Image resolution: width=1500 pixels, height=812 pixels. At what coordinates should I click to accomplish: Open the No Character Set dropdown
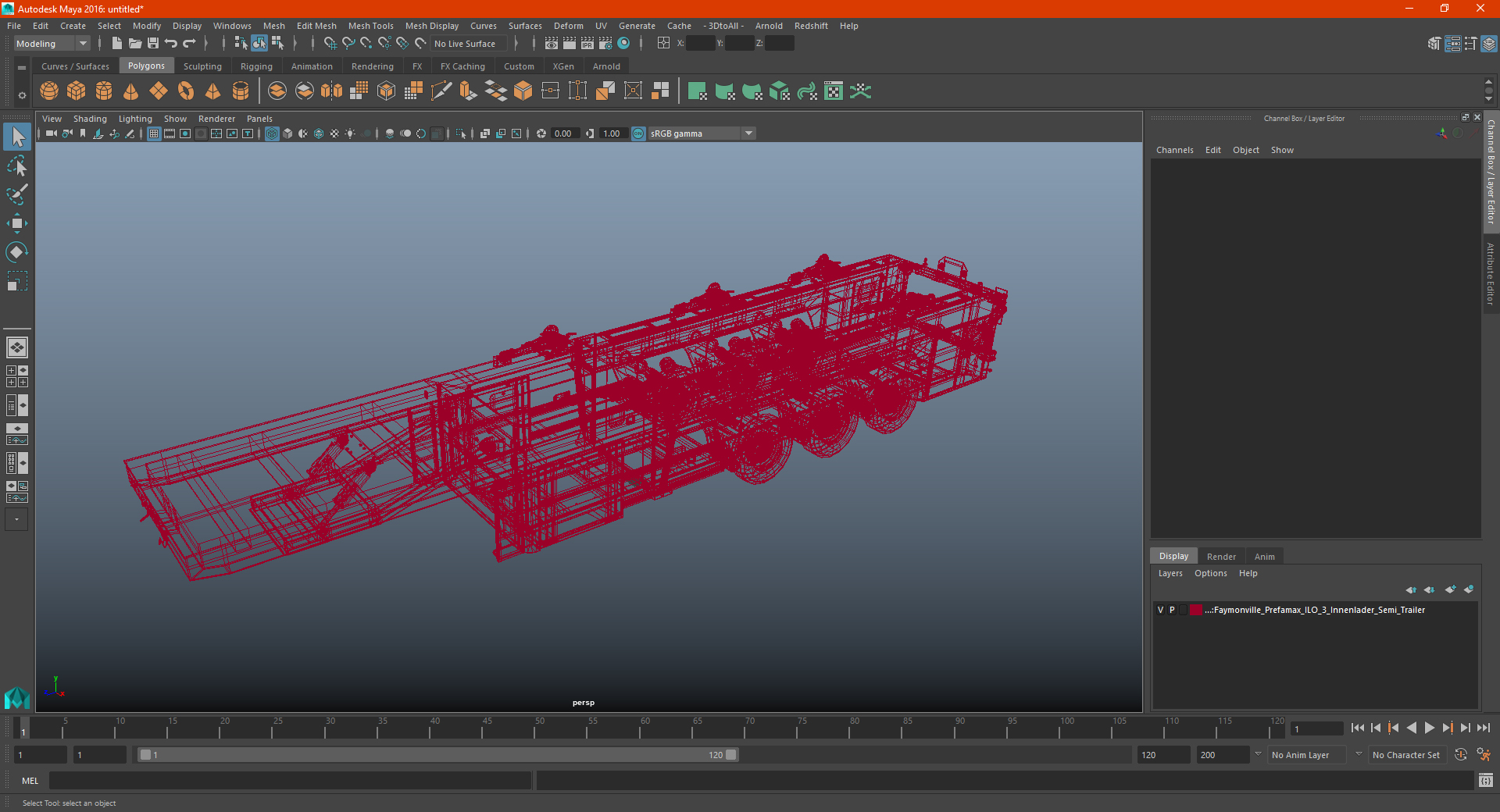[1408, 755]
